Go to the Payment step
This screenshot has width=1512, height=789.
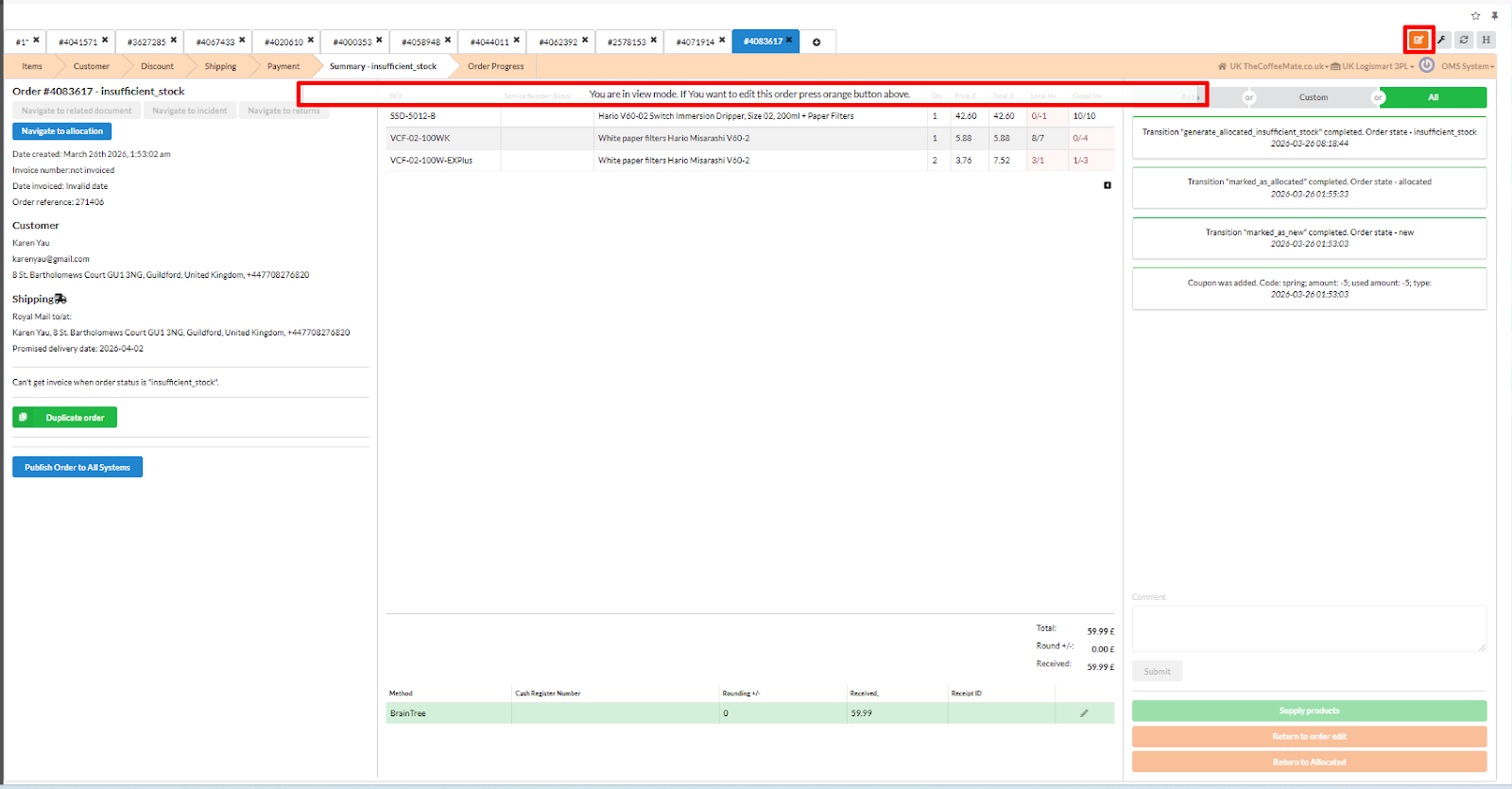[x=283, y=66]
